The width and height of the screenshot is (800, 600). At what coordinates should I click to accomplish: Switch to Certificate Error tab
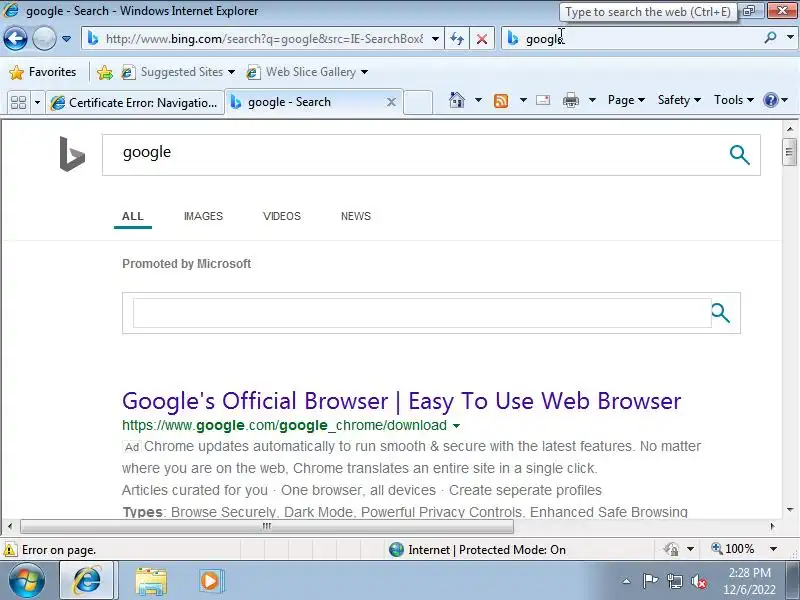[x=135, y=102]
